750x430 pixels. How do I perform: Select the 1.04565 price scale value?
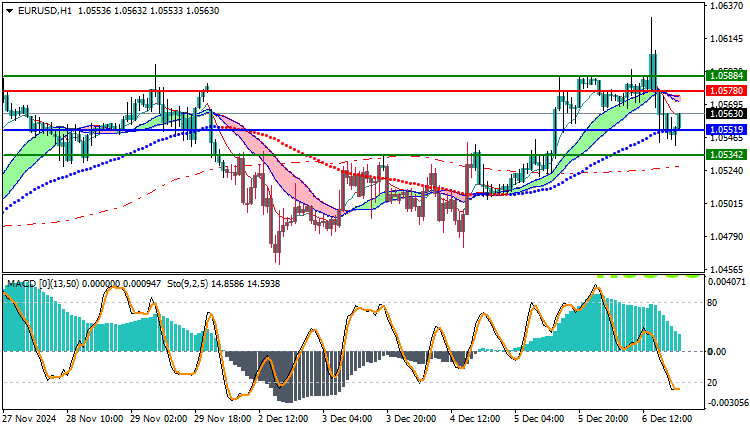tap(727, 270)
